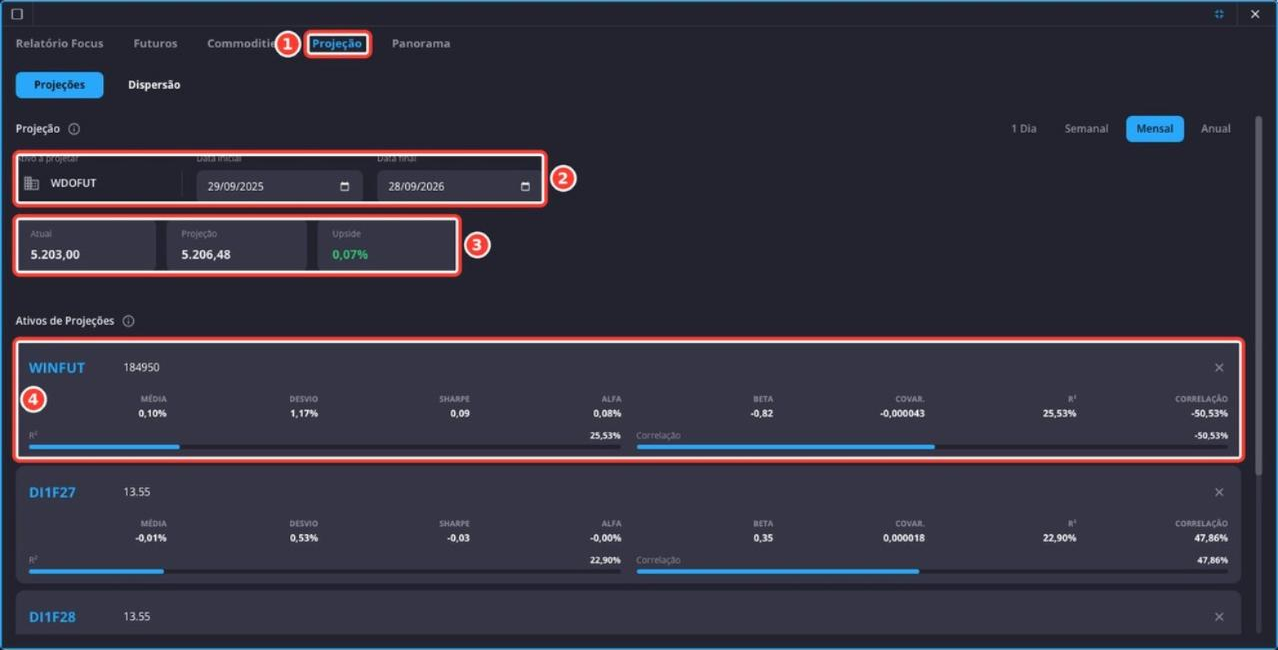This screenshot has height=650, width=1278.
Task: Open calendar picker for start date
Action: click(345, 186)
